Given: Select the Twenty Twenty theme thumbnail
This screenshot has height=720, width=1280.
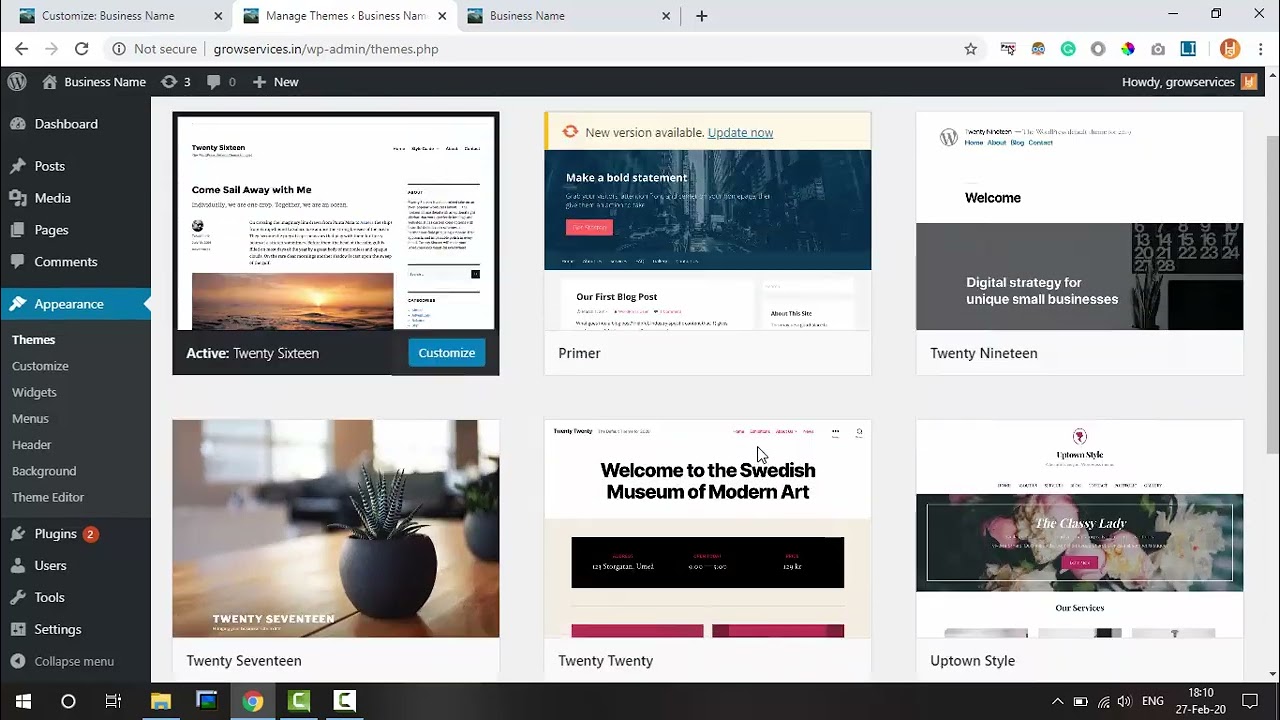Looking at the screenshot, I should click(x=708, y=529).
